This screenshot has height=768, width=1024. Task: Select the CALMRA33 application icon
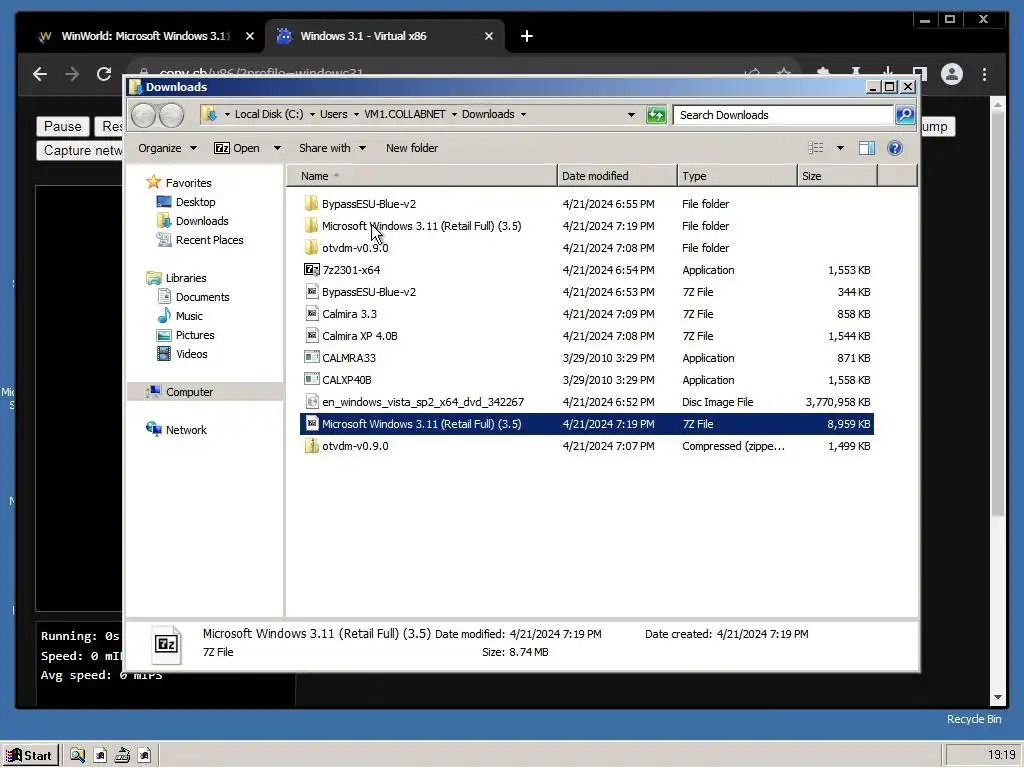(x=312, y=358)
